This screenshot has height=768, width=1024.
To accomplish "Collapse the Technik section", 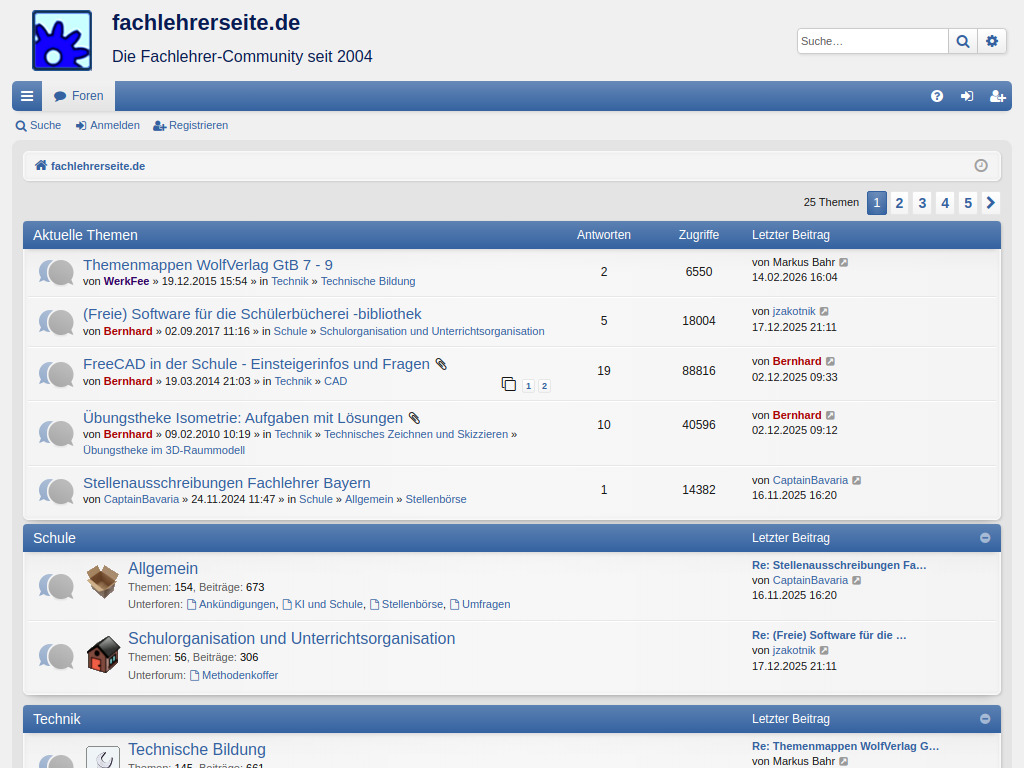I will click(985, 718).
